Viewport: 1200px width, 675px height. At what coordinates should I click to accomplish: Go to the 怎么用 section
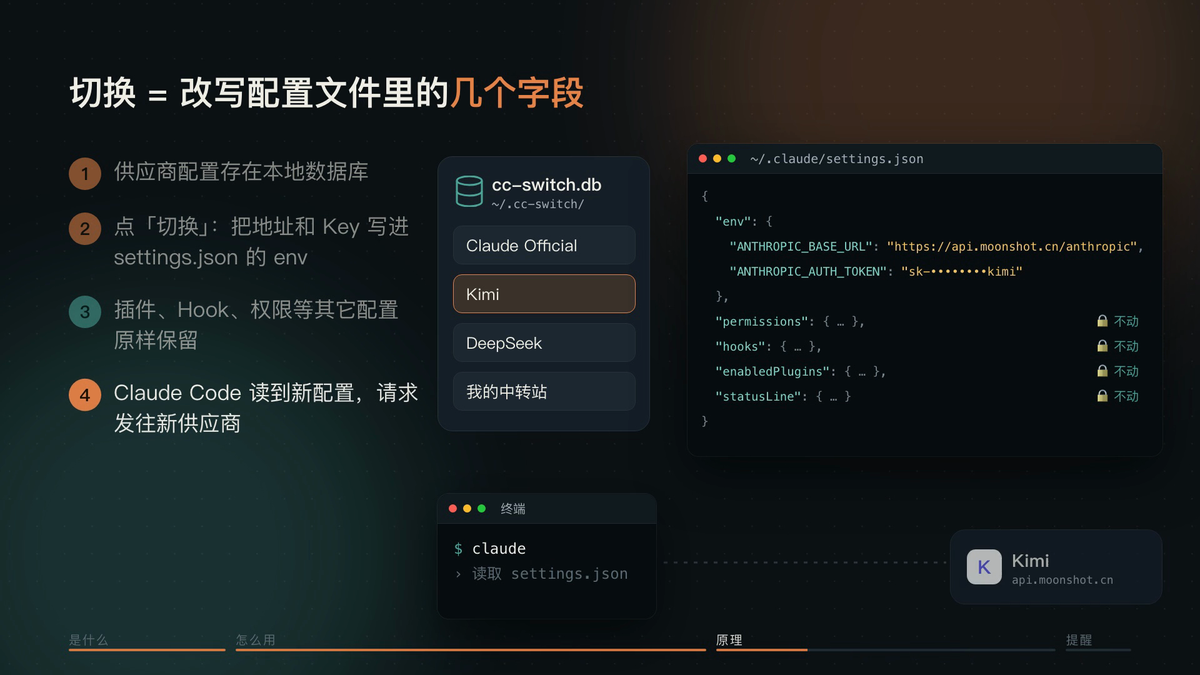(x=255, y=640)
